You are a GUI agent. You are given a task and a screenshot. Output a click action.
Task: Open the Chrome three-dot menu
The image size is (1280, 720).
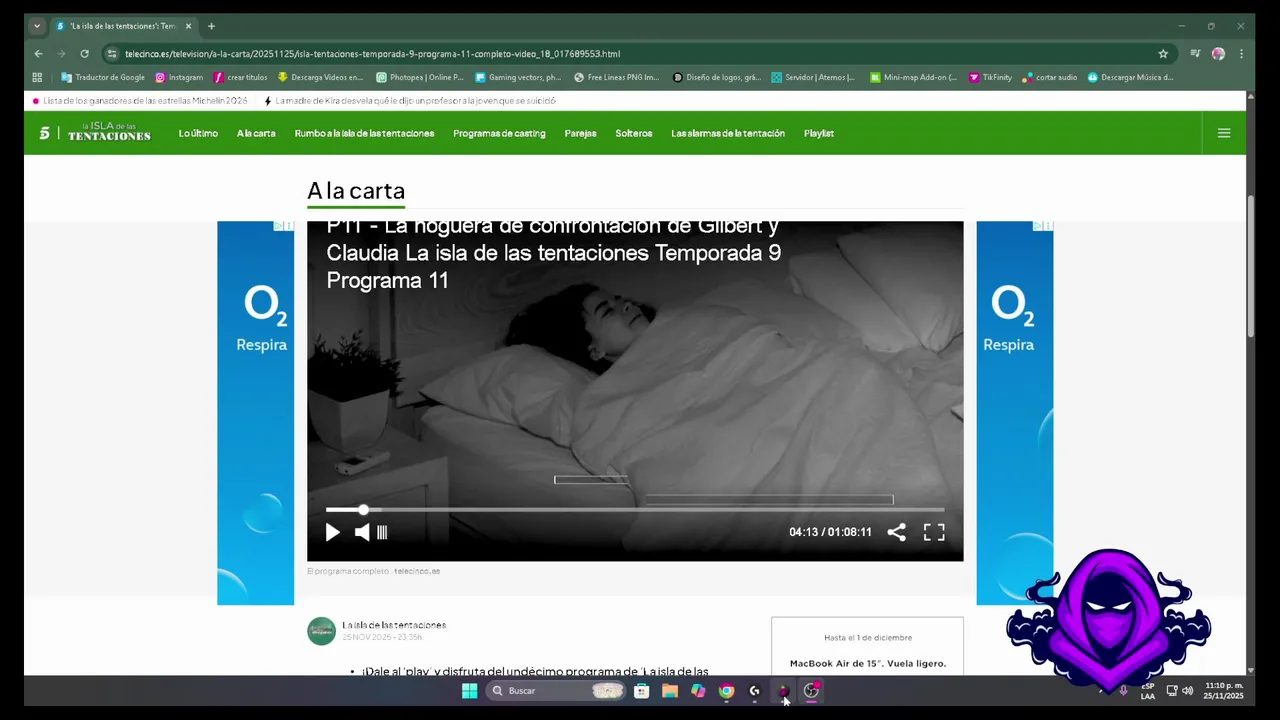point(1241,54)
